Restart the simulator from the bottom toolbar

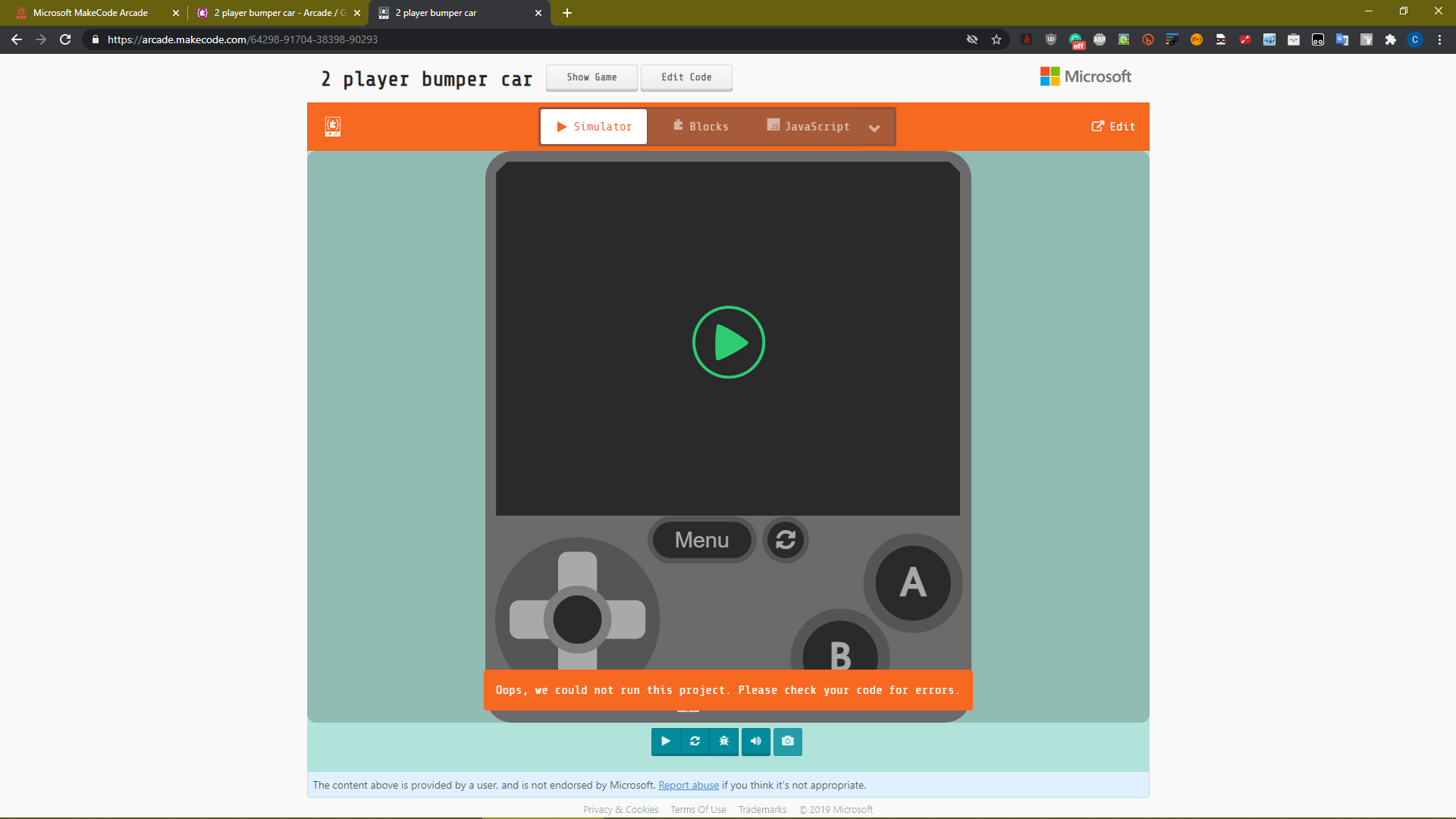(x=695, y=741)
